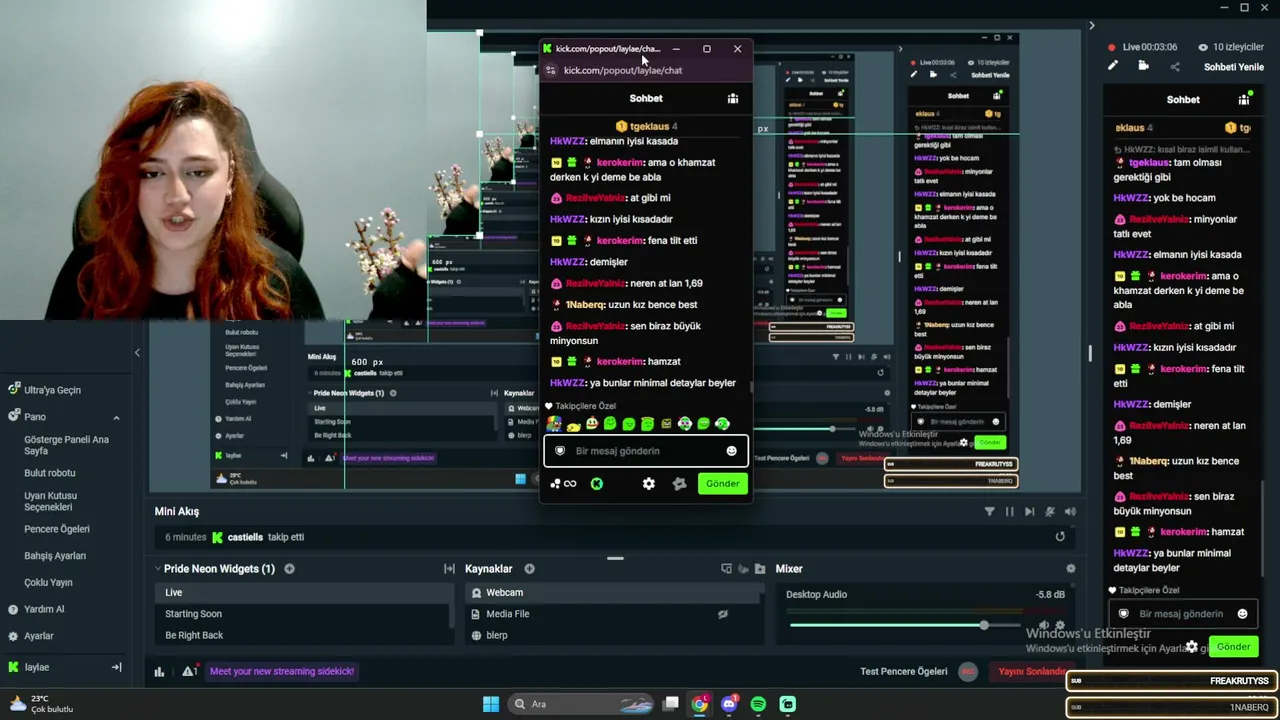Open Google Chrome from the taskbar
Viewport: 1280px width, 720px height.
click(x=700, y=704)
